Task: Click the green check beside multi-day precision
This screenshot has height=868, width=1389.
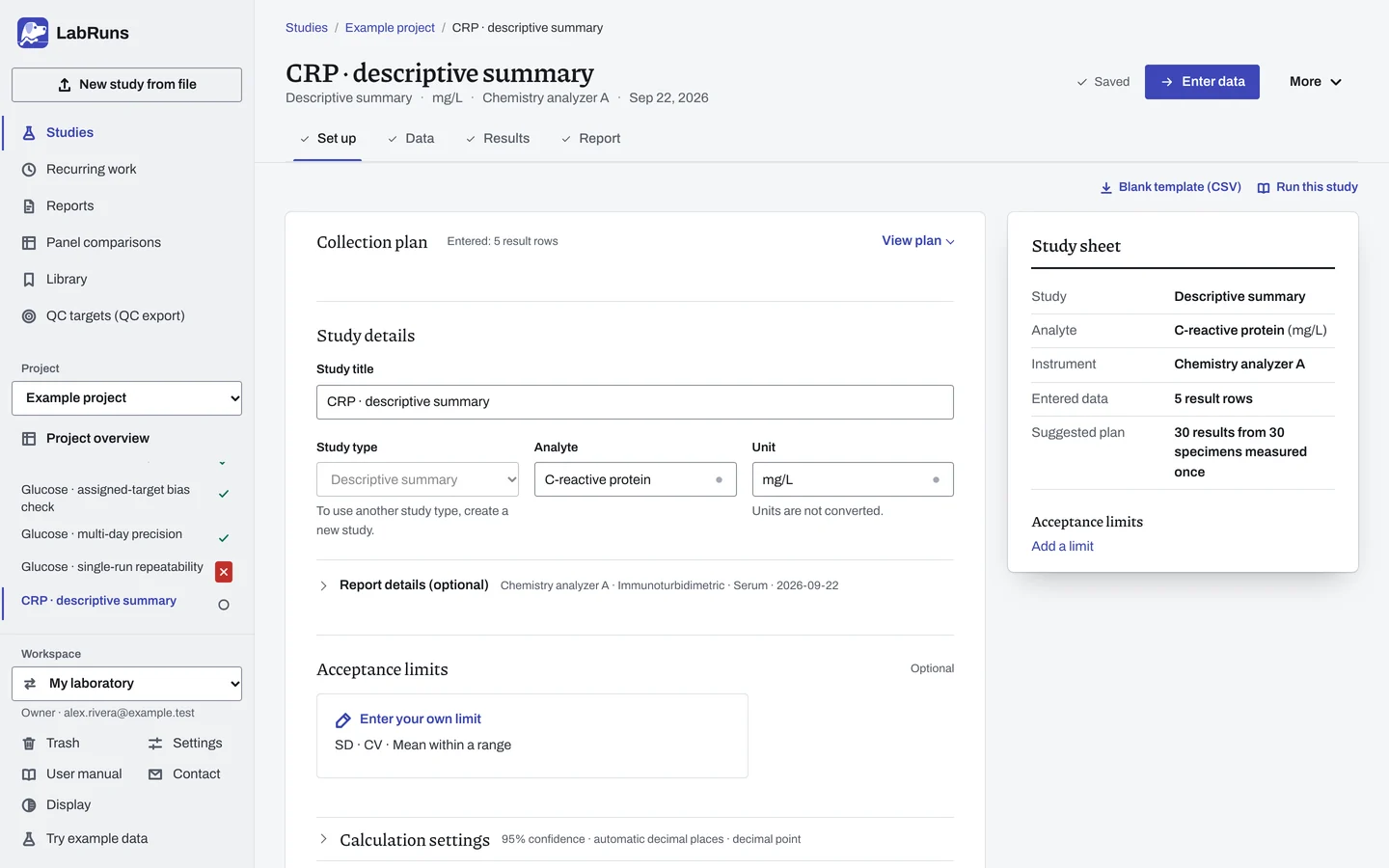Action: coord(224,538)
